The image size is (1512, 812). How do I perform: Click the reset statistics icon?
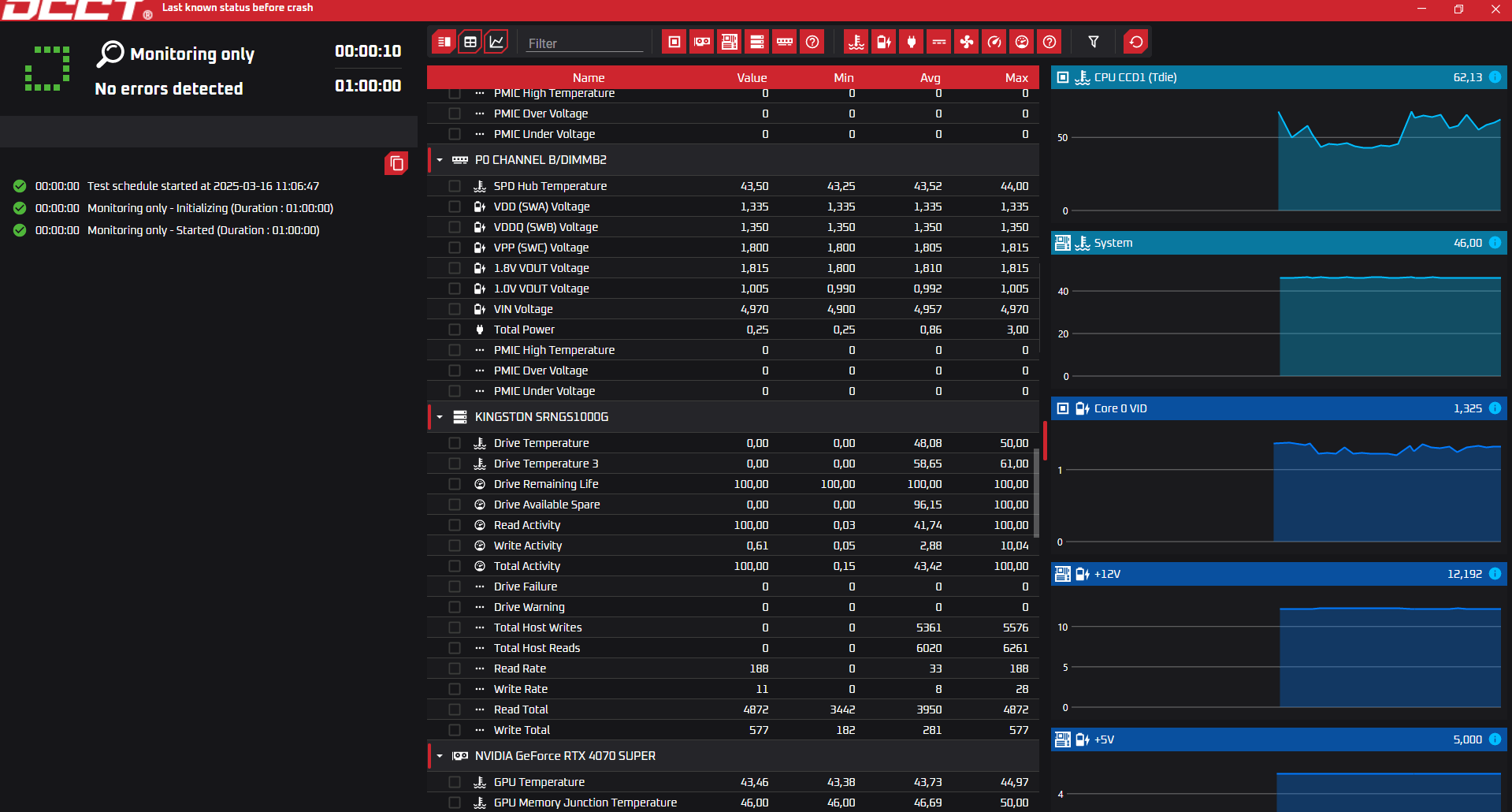point(1136,42)
